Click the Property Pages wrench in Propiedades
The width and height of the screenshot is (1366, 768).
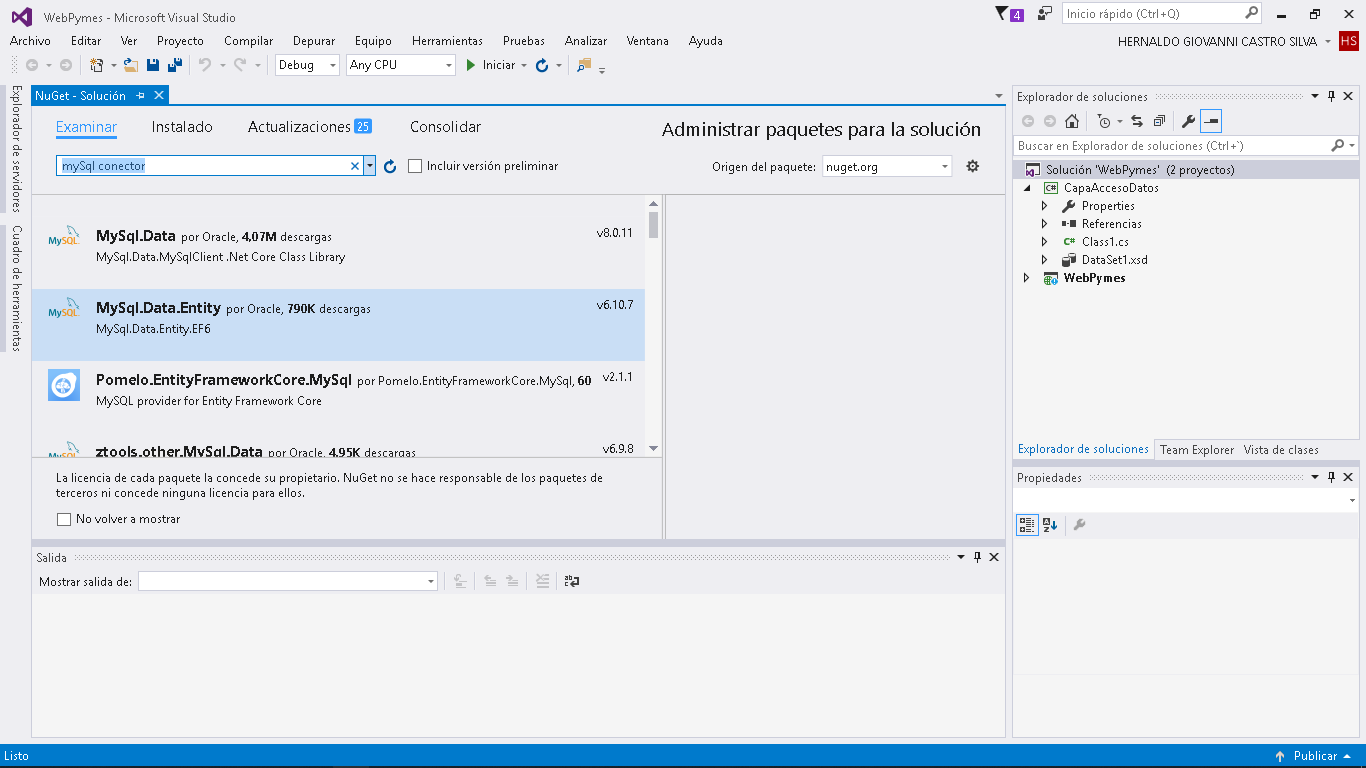click(1079, 524)
